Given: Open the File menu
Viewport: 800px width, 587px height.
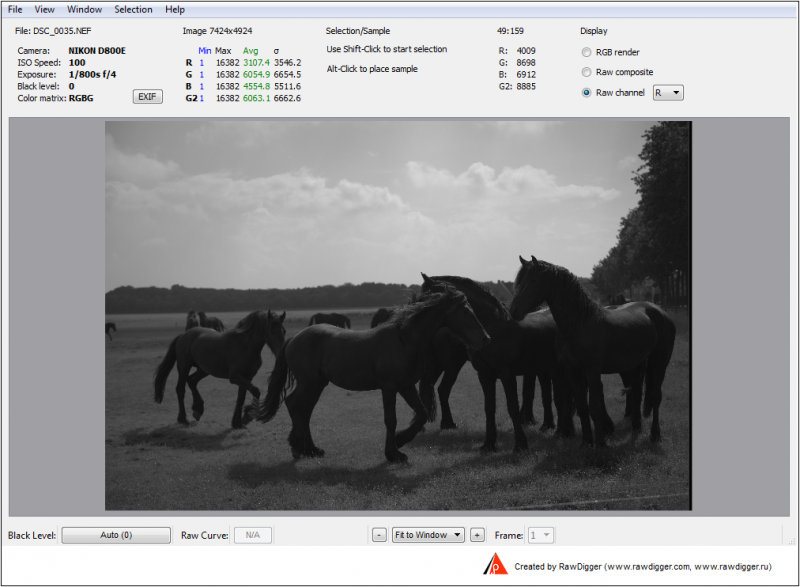Looking at the screenshot, I should [x=15, y=9].
